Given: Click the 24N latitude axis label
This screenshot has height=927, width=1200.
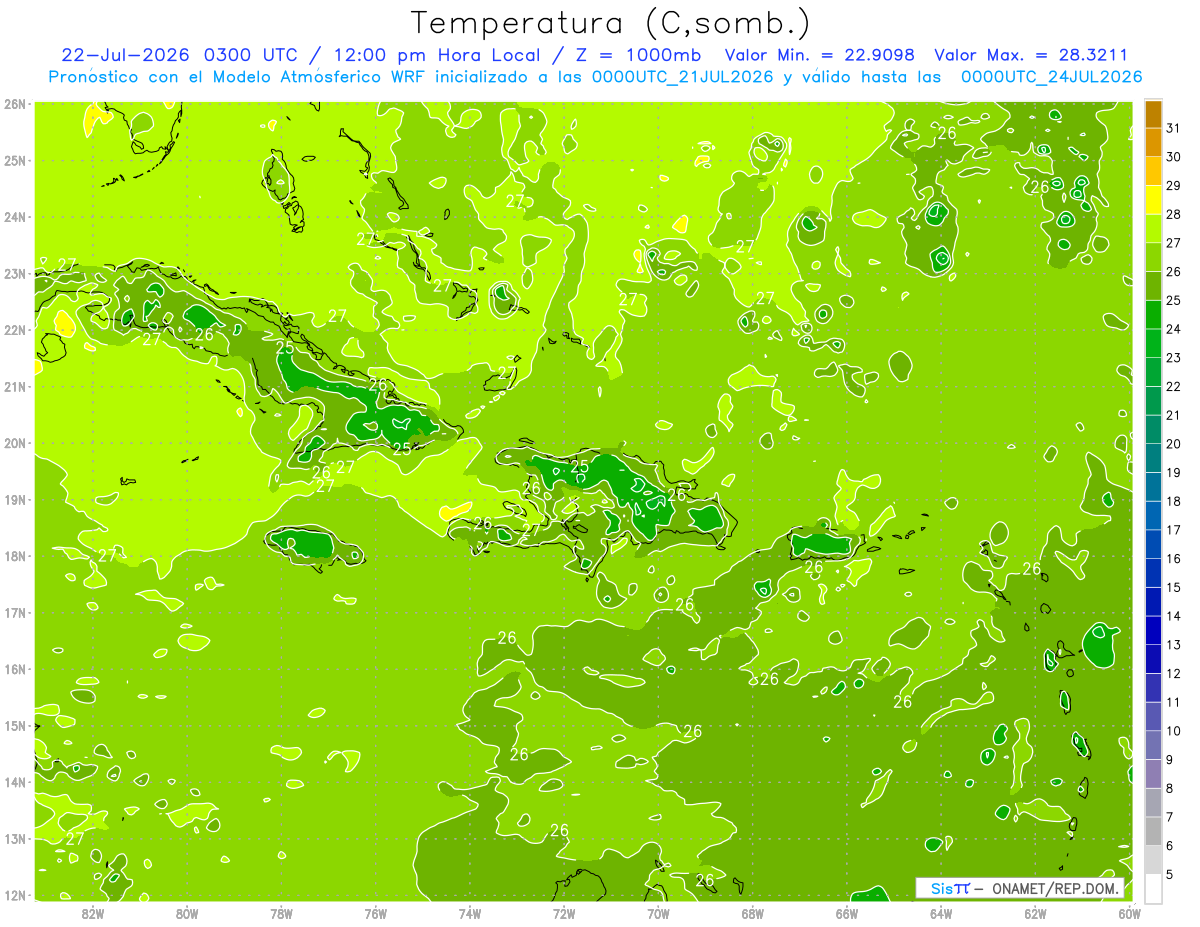Looking at the screenshot, I should coord(15,217).
